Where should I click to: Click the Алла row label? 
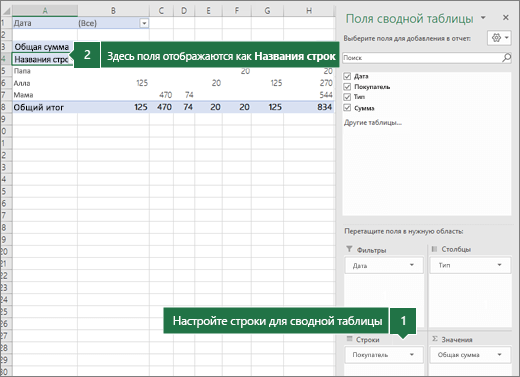22,83
